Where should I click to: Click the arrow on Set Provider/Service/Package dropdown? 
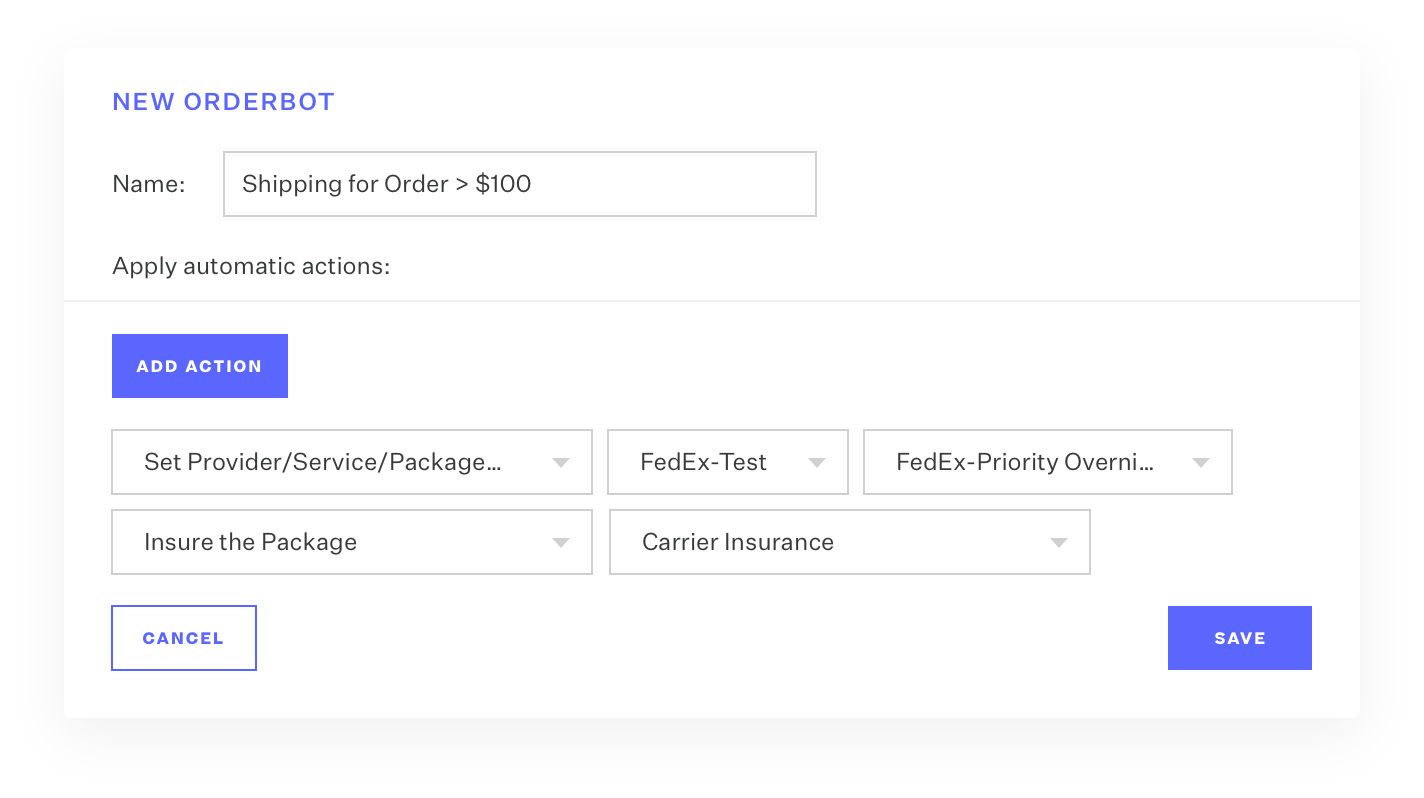tap(561, 463)
